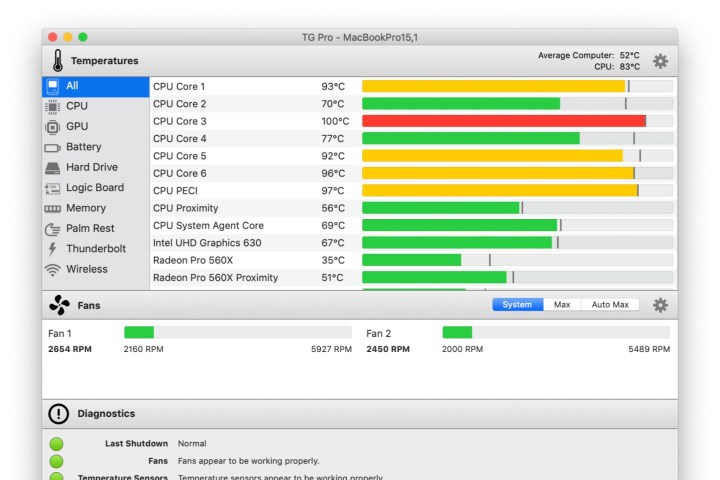720x480 pixels.
Task: Switch fan mode to Max
Action: (562, 305)
